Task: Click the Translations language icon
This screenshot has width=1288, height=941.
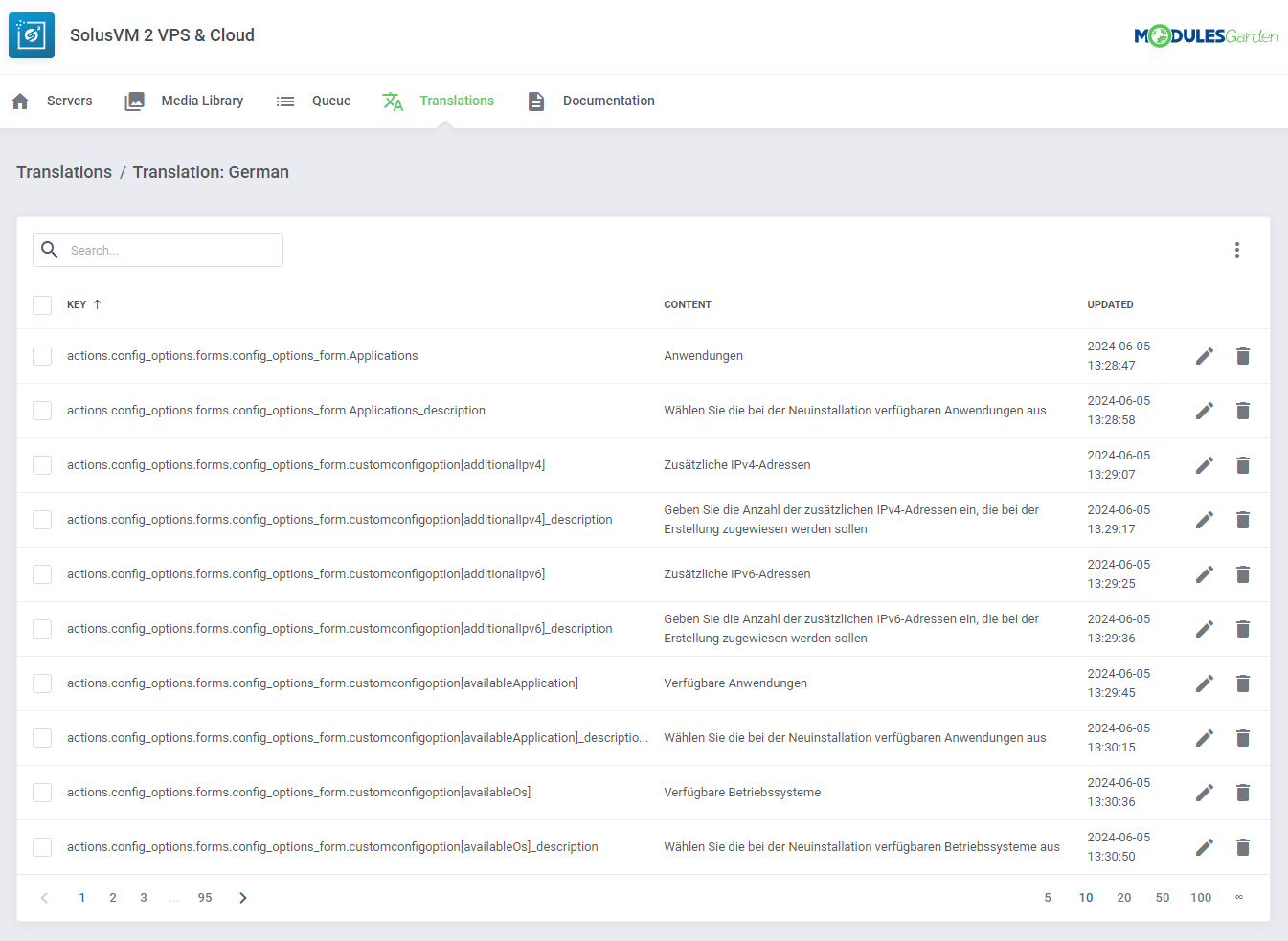Action: coord(393,100)
